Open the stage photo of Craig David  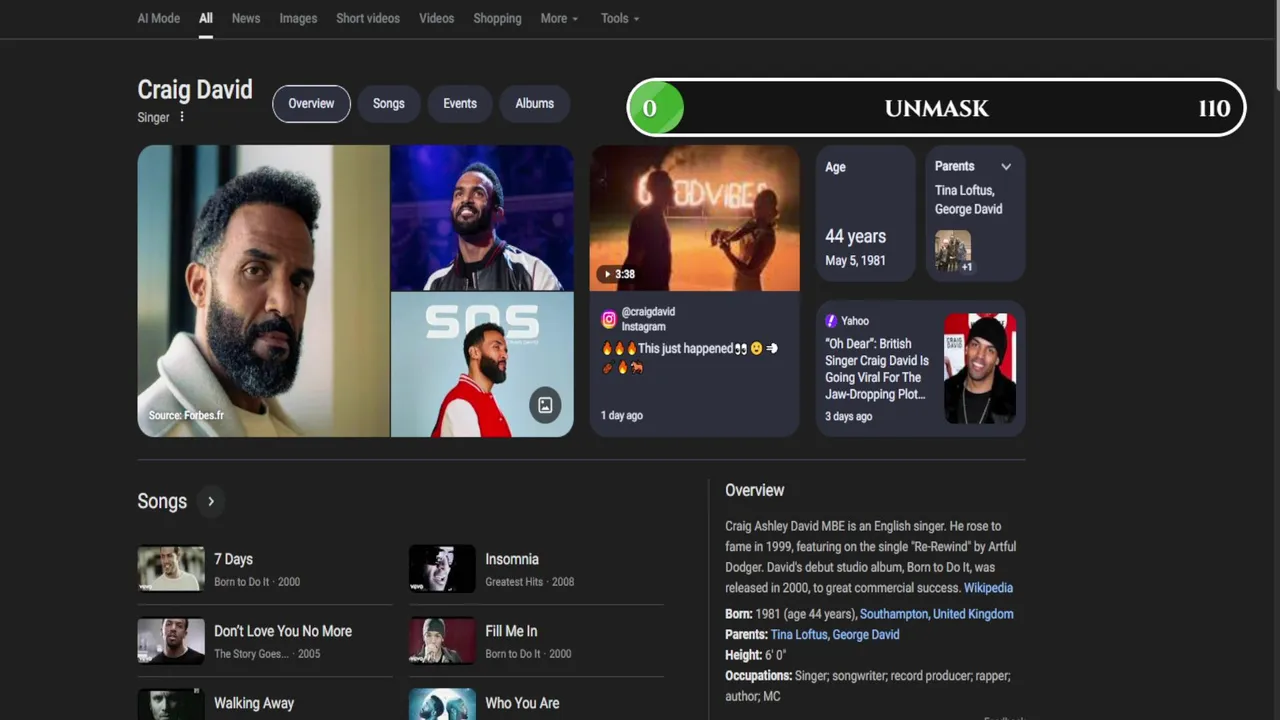[482, 217]
